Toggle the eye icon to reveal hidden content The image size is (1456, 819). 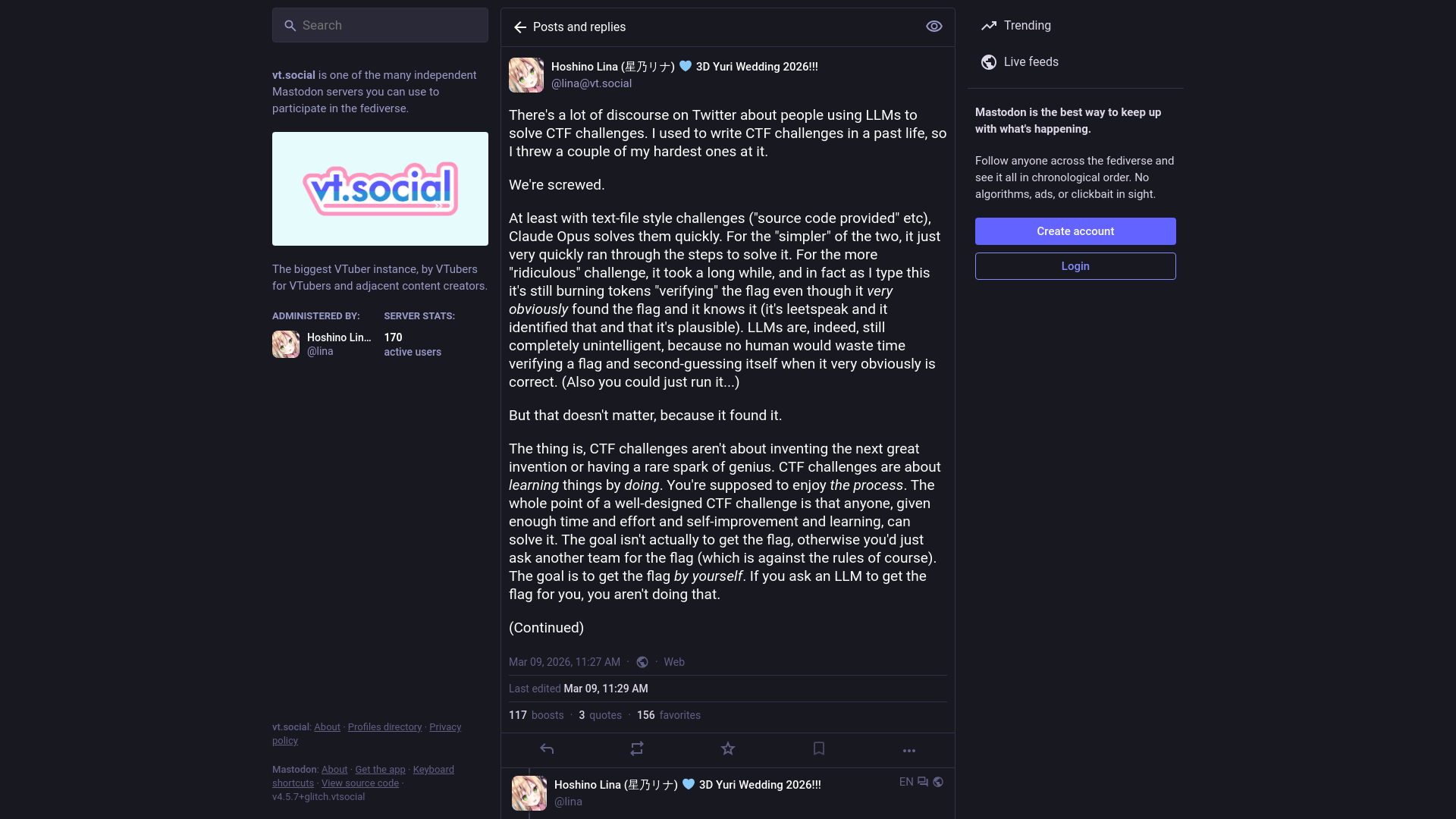934,26
